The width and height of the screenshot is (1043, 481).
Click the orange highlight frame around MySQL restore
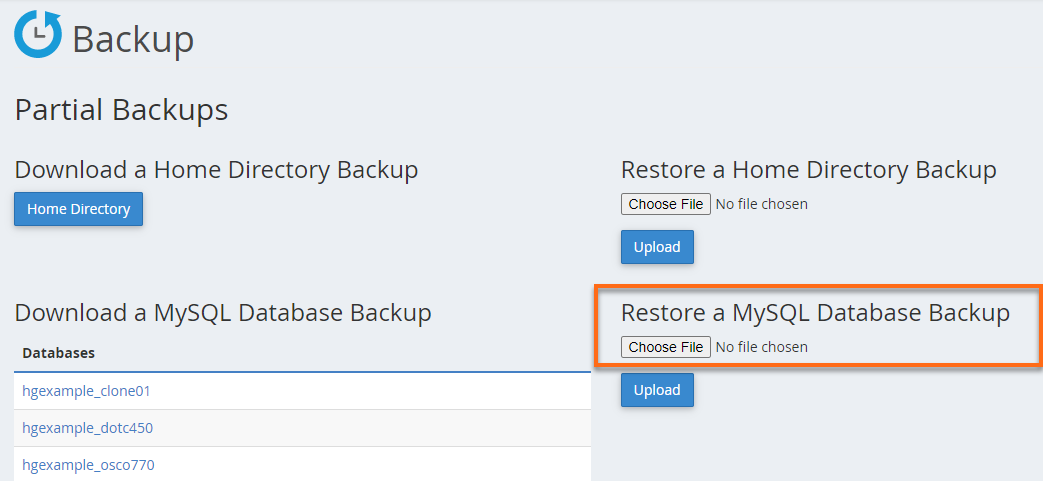click(x=818, y=287)
